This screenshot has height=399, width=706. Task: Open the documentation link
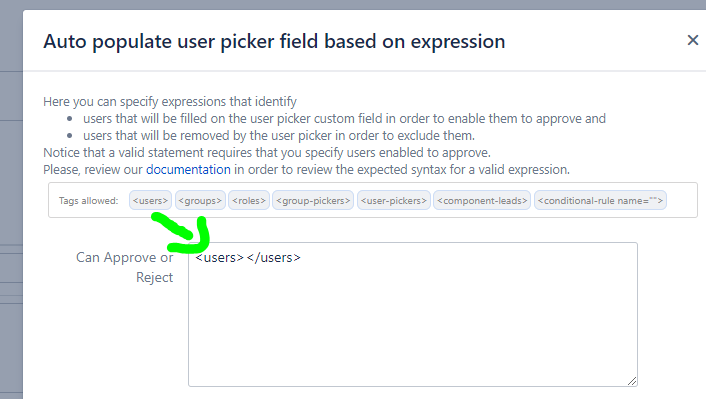(x=188, y=169)
